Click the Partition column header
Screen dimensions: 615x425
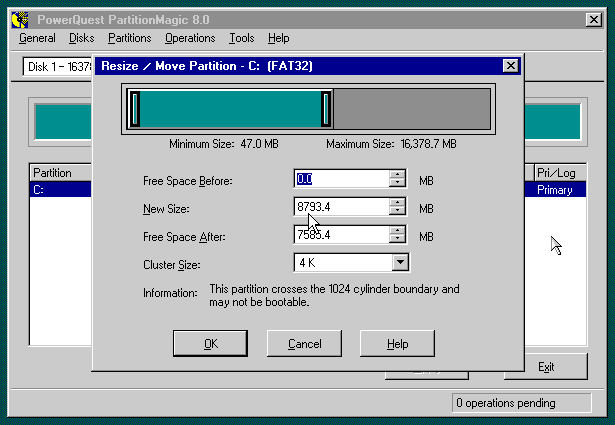point(60,173)
